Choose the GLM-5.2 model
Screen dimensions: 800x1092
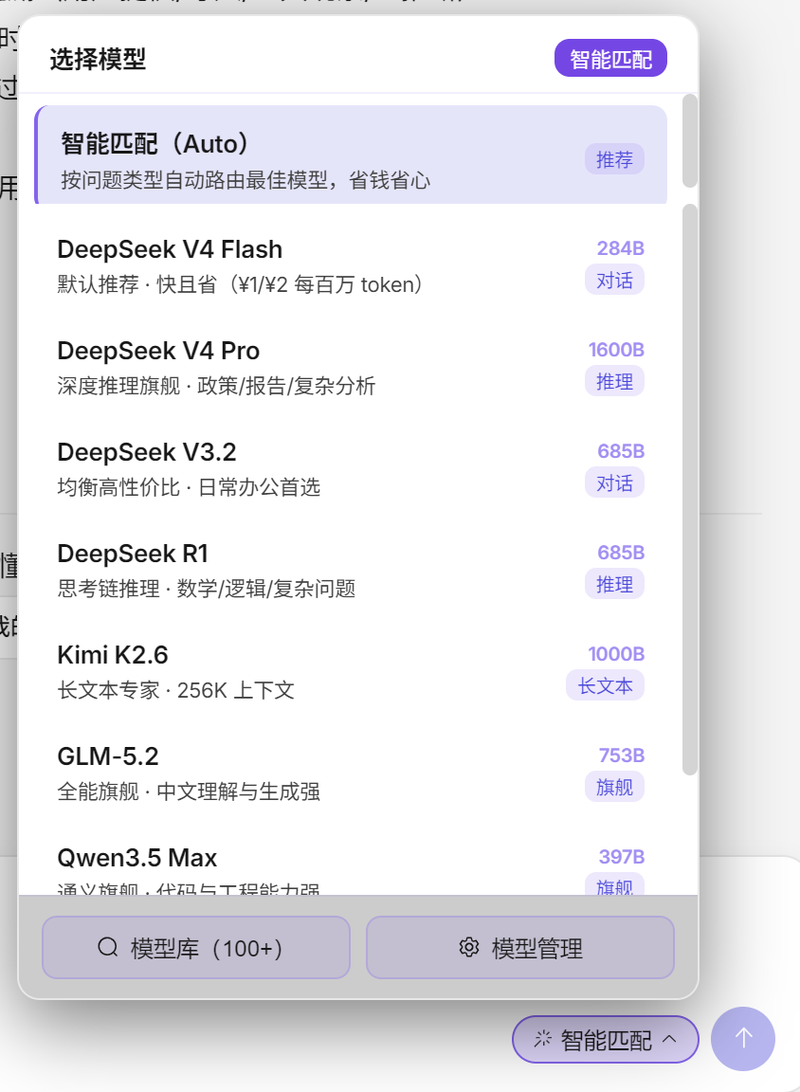coord(351,772)
